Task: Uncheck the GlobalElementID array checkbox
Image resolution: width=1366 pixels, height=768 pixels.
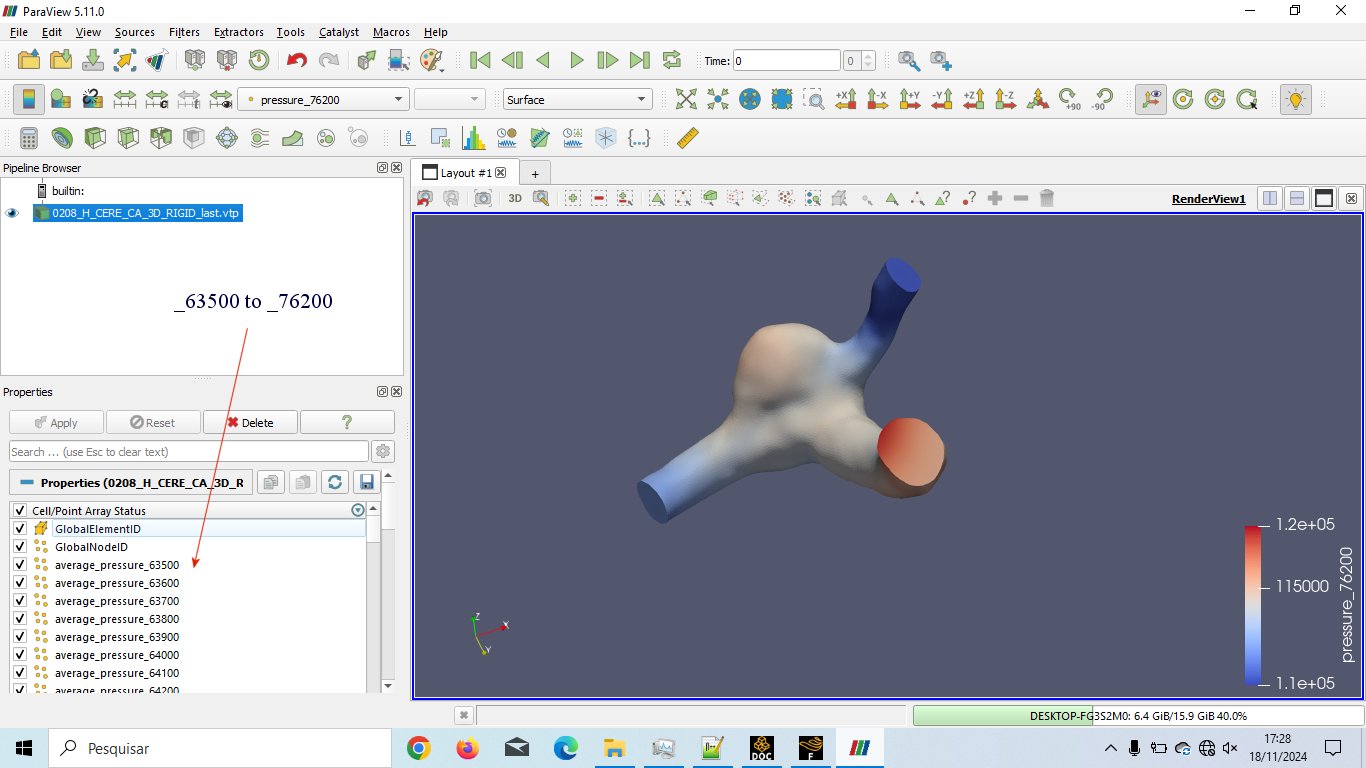Action: tap(20, 528)
